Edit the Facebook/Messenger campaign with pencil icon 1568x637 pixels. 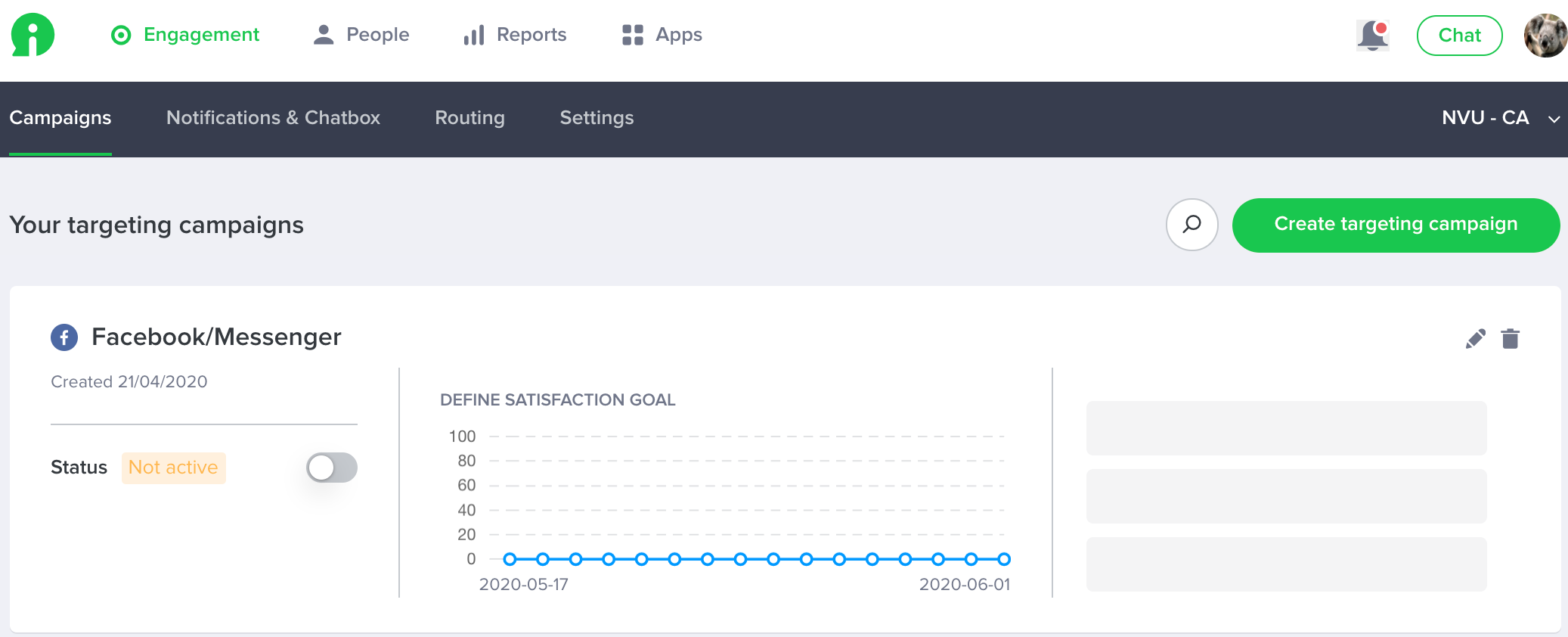[1475, 339]
